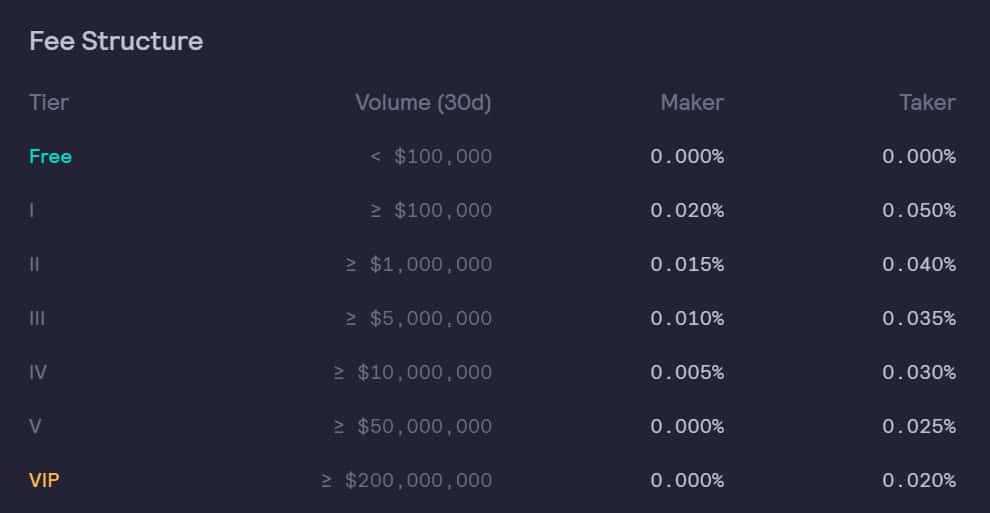Select the tier I row label

[32, 210]
